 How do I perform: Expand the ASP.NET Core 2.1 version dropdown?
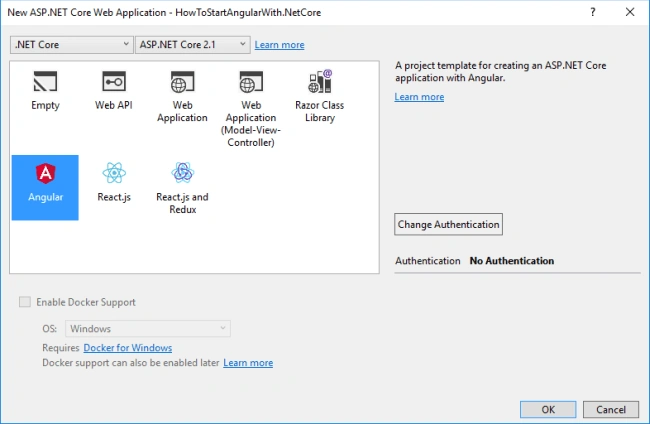click(193, 45)
